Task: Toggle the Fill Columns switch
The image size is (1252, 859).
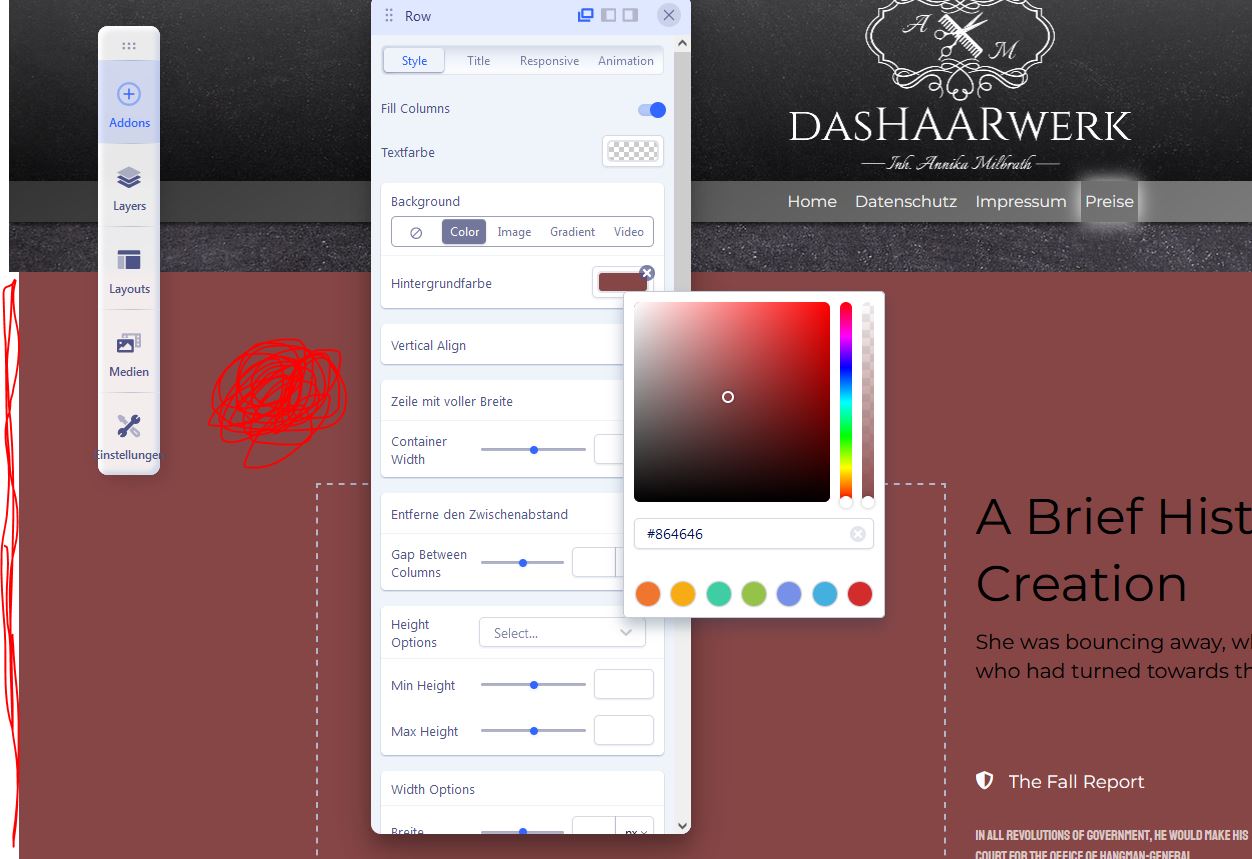Action: [x=651, y=109]
